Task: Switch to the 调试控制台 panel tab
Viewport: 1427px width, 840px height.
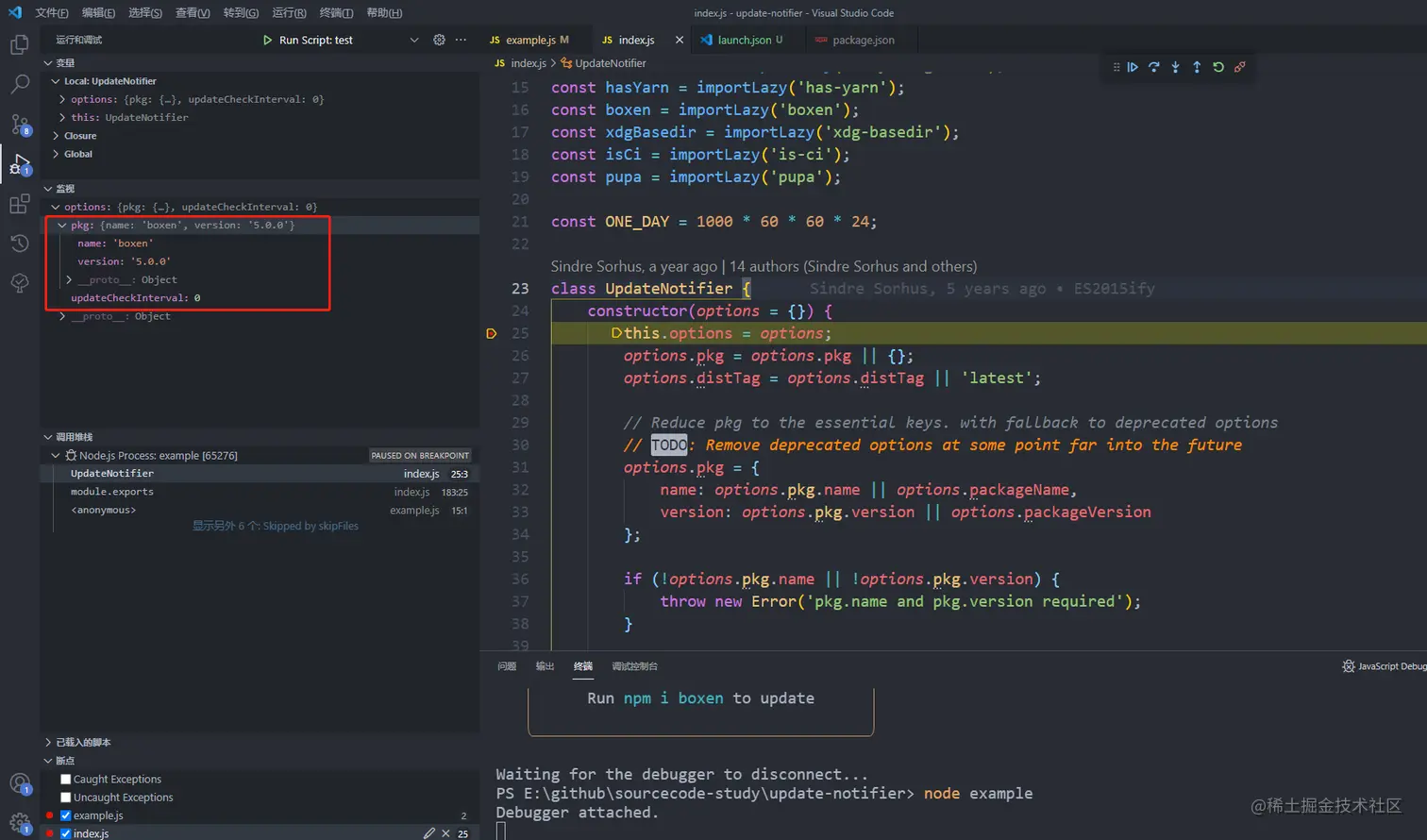Action: tap(634, 666)
